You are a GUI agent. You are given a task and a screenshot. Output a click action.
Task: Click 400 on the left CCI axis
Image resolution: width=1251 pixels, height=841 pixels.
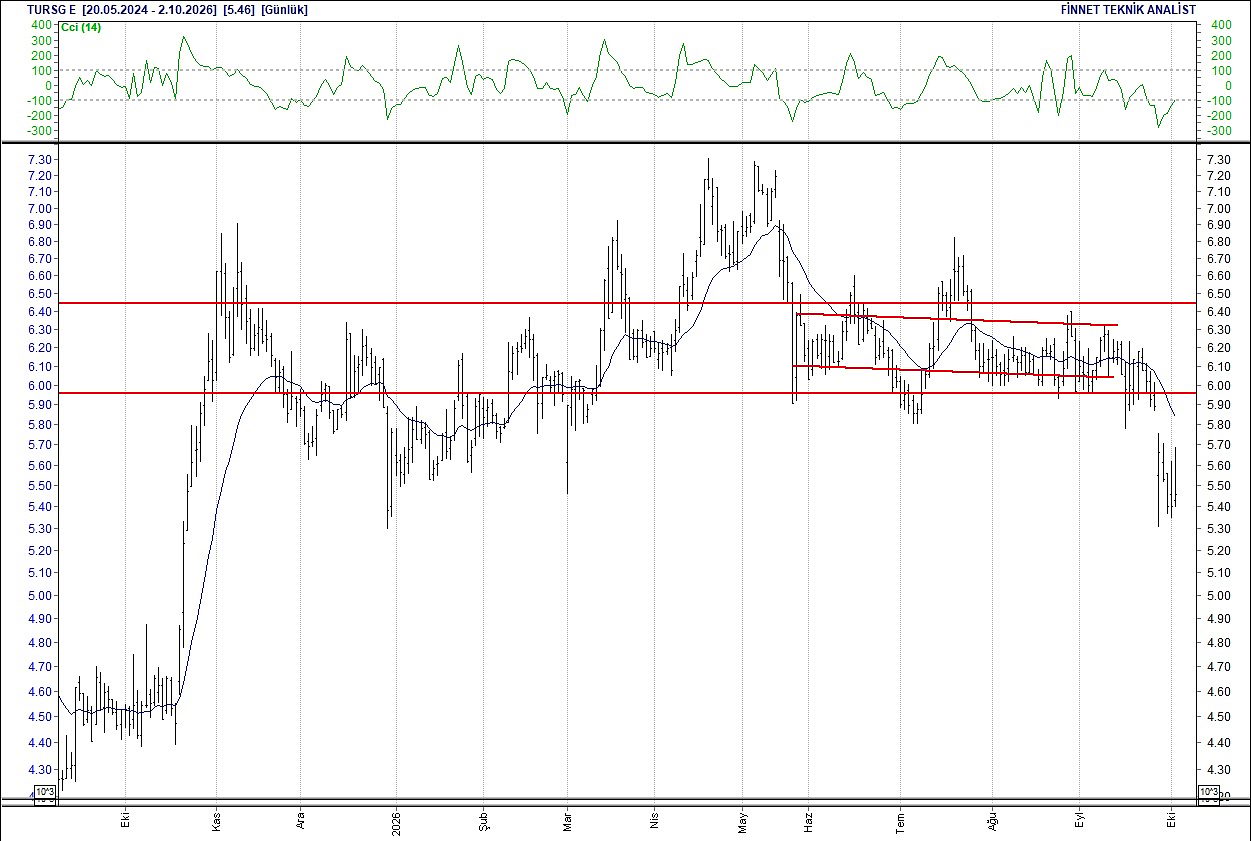pos(41,25)
